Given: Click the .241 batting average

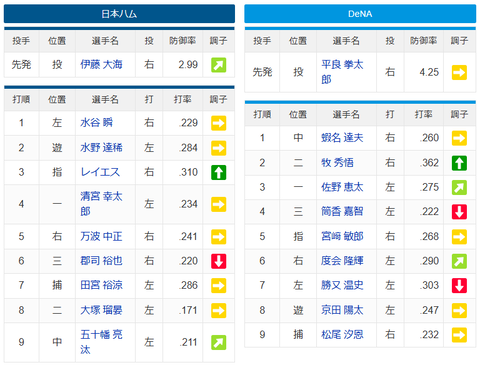Looking at the screenshot, I should 189,236.
